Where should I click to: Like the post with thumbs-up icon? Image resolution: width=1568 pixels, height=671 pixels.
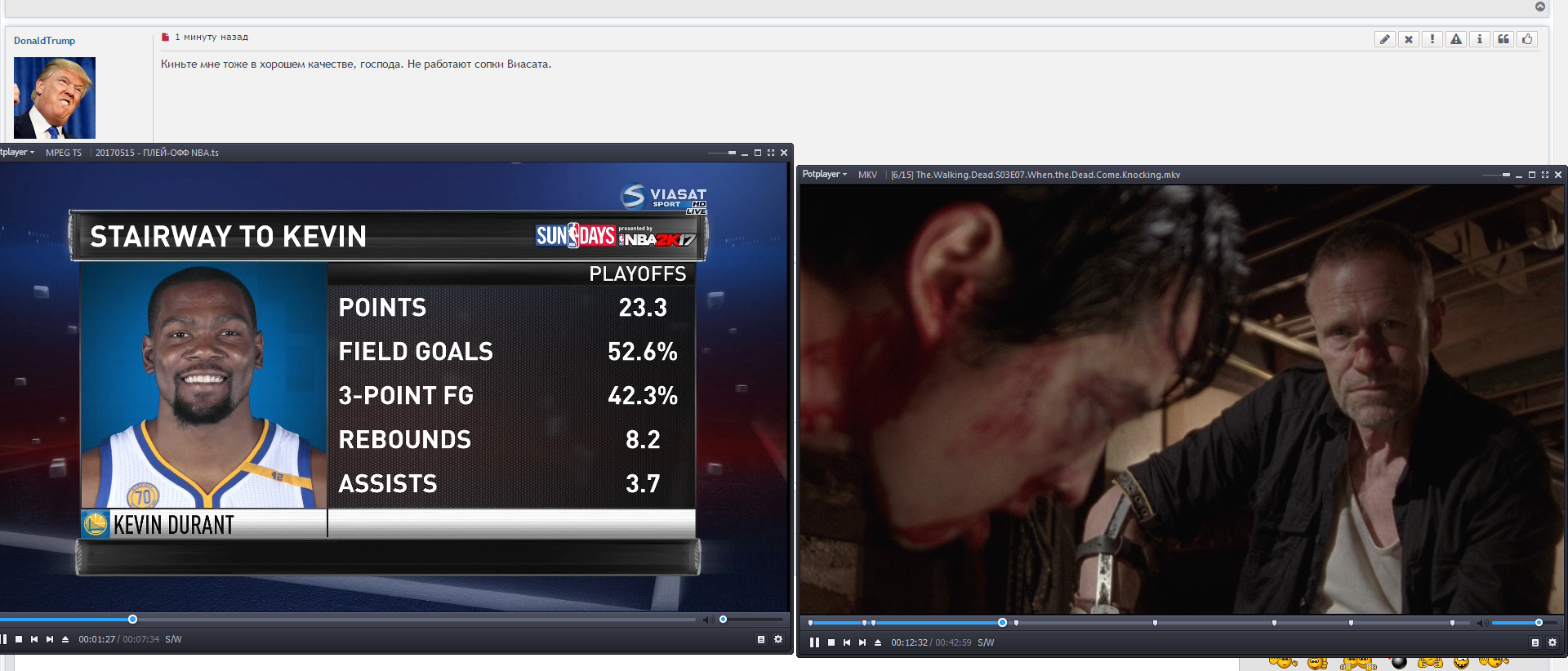(x=1527, y=39)
